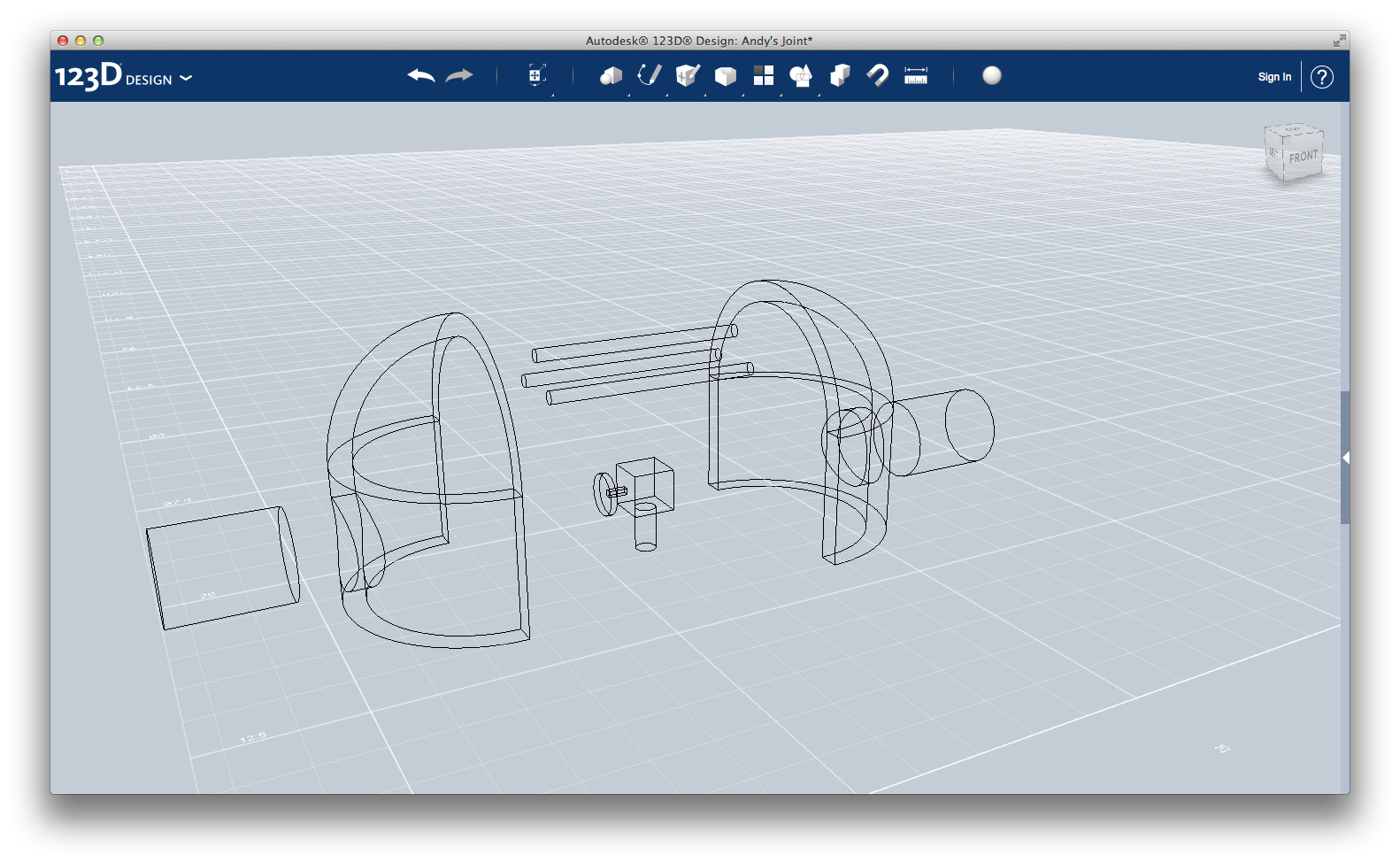Open the Transform tool
1400x864 pixels.
pos(536,76)
